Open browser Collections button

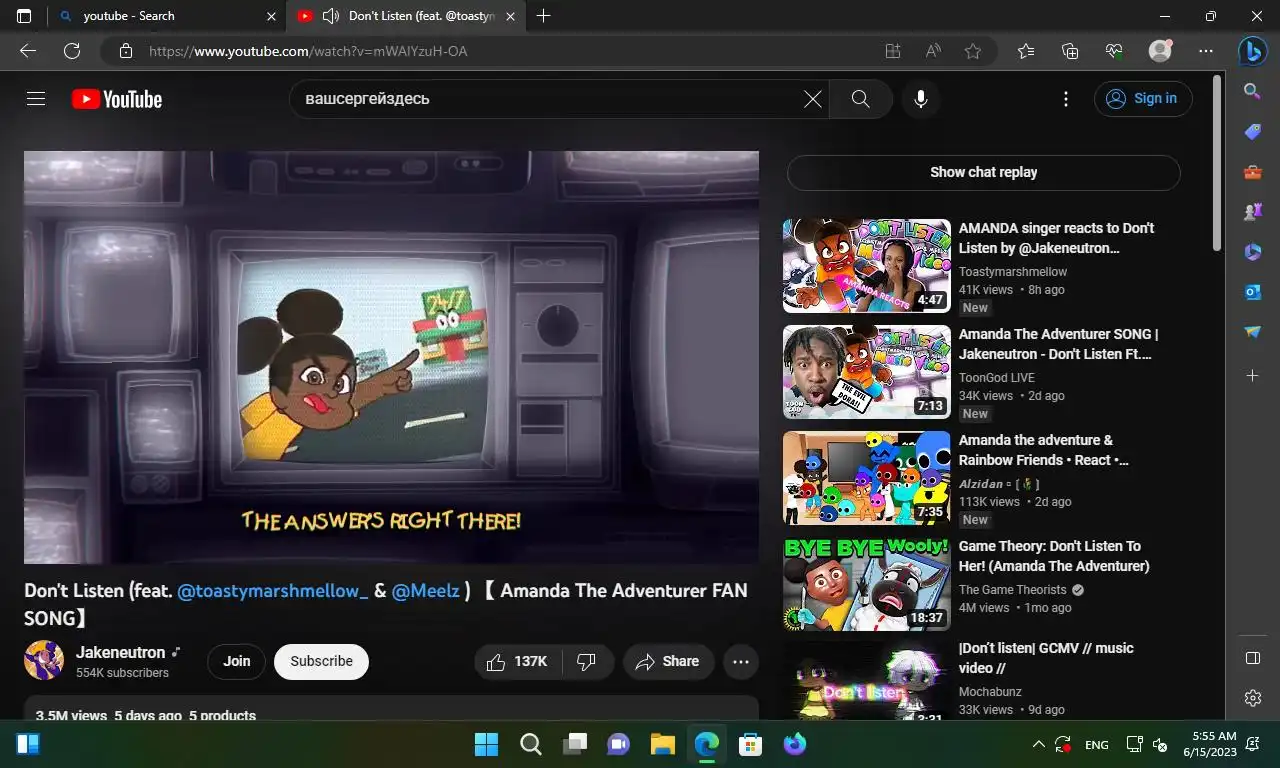coord(1070,51)
